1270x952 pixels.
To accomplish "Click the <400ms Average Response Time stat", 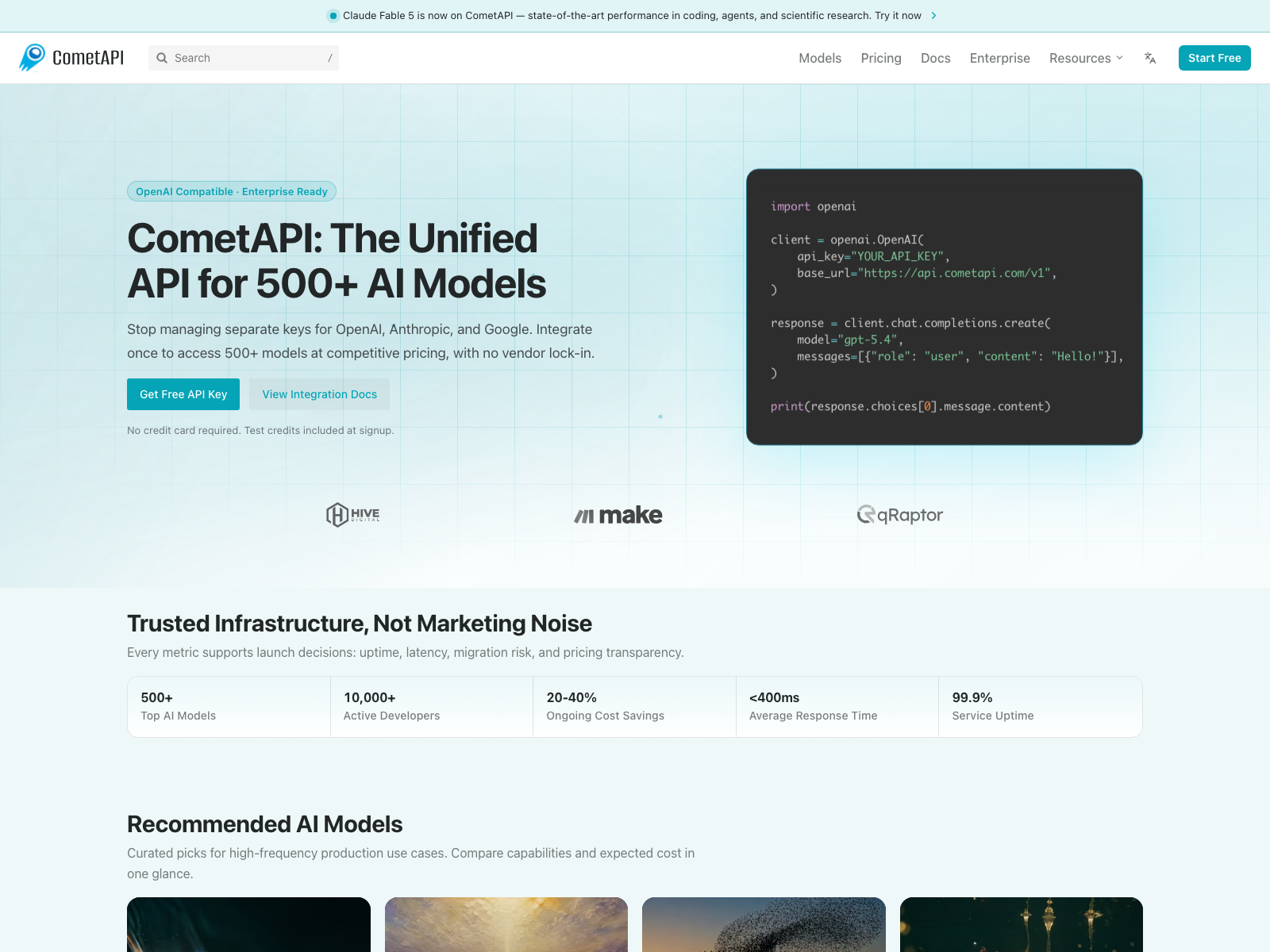I will pyautogui.click(x=837, y=707).
